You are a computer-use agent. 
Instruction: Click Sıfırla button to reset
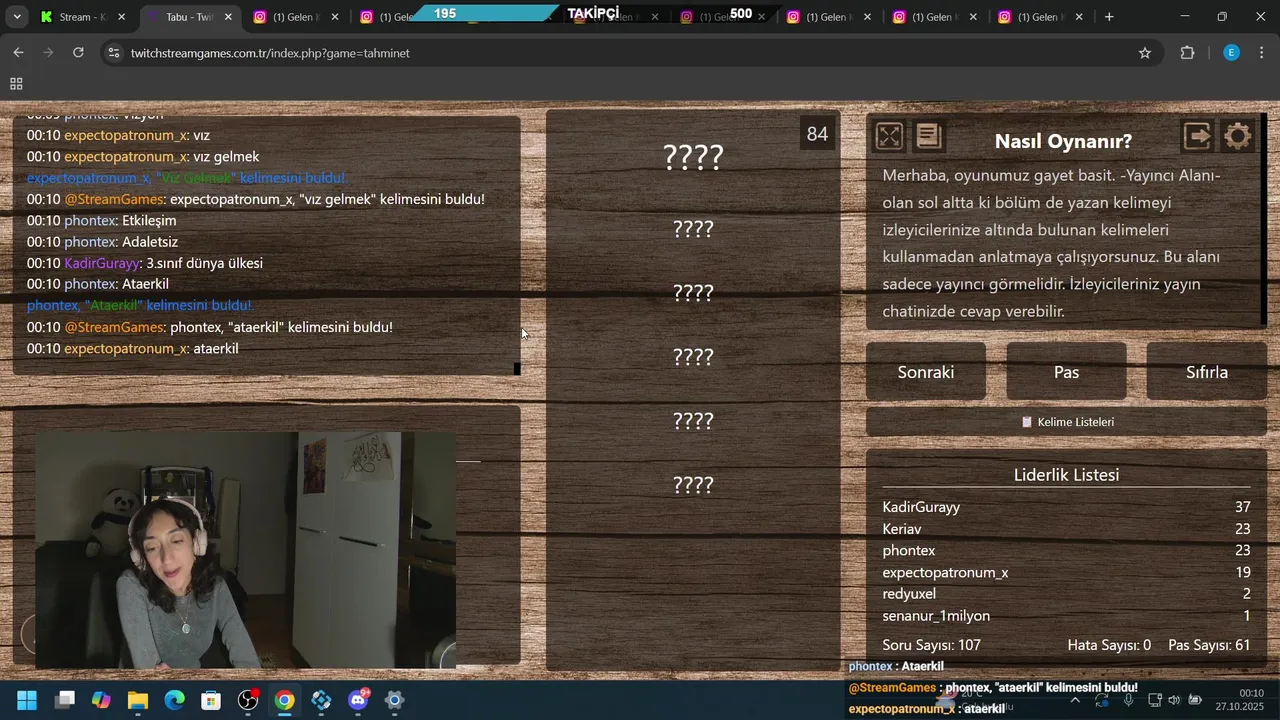1207,372
